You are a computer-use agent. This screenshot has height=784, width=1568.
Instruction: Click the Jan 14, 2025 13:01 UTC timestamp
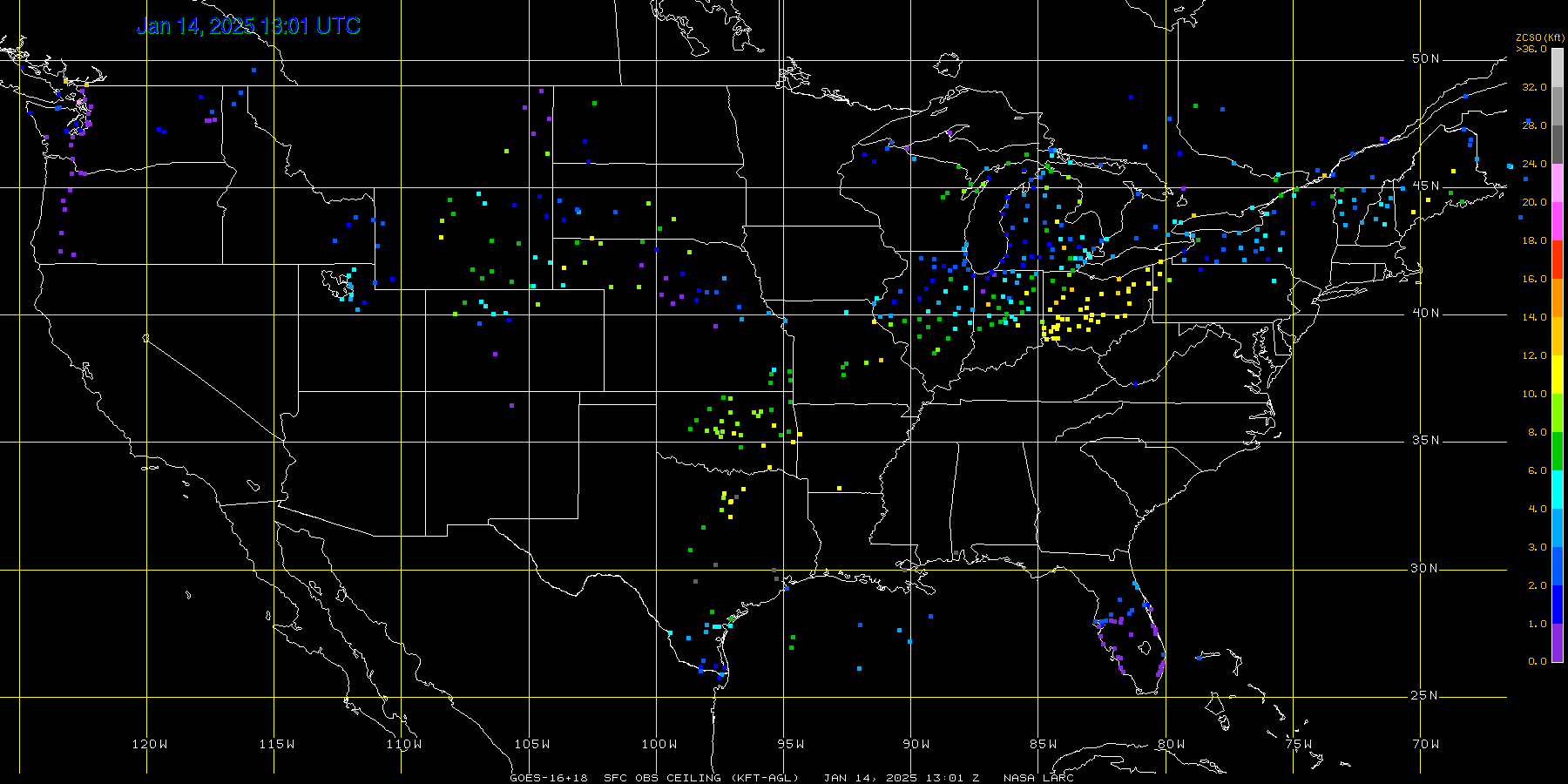point(248,26)
